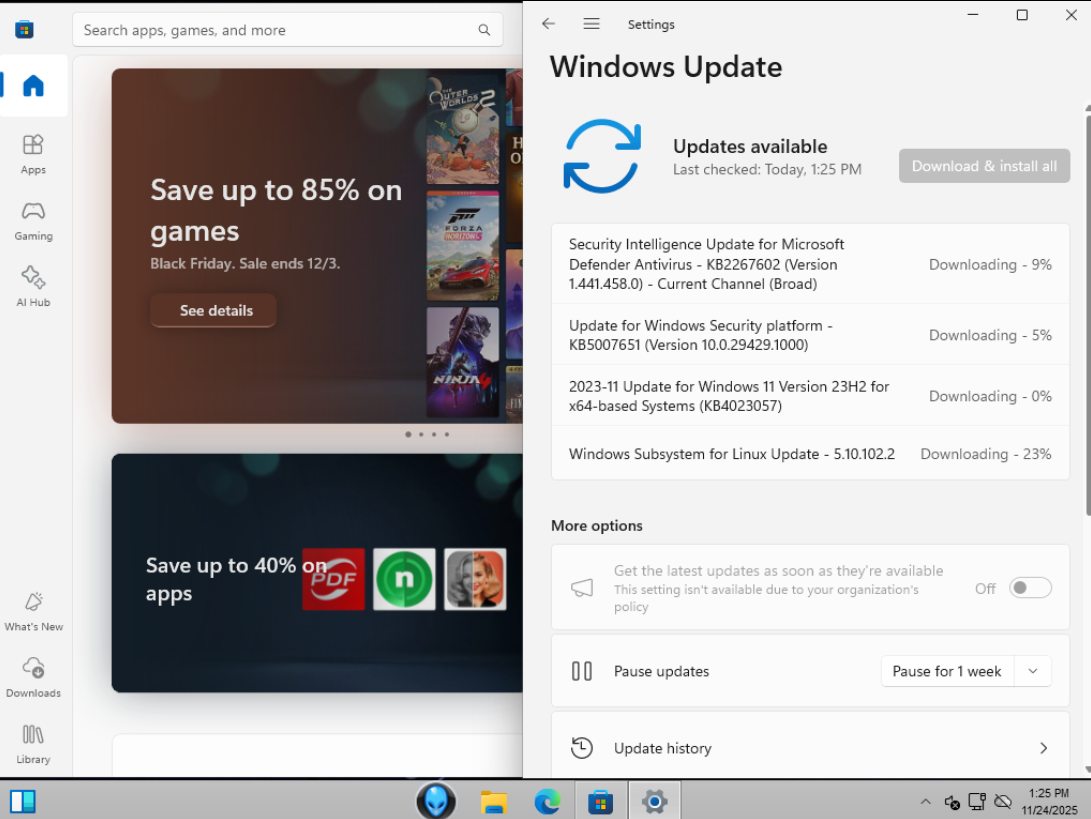This screenshot has width=1091, height=819.
Task: Click the search magnifier icon in Store
Action: [x=484, y=30]
